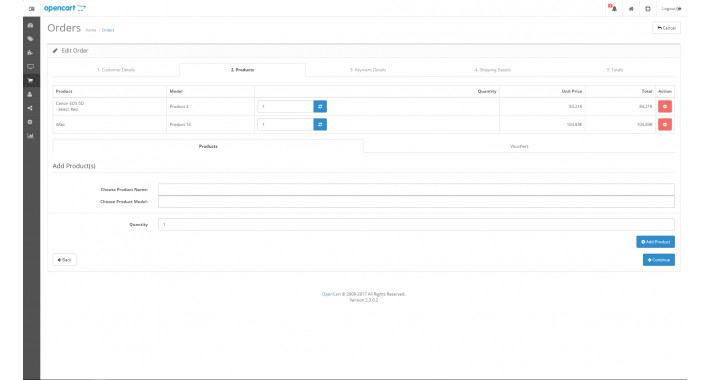
Task: Click the Add Product Quantity field
Action: pos(416,225)
